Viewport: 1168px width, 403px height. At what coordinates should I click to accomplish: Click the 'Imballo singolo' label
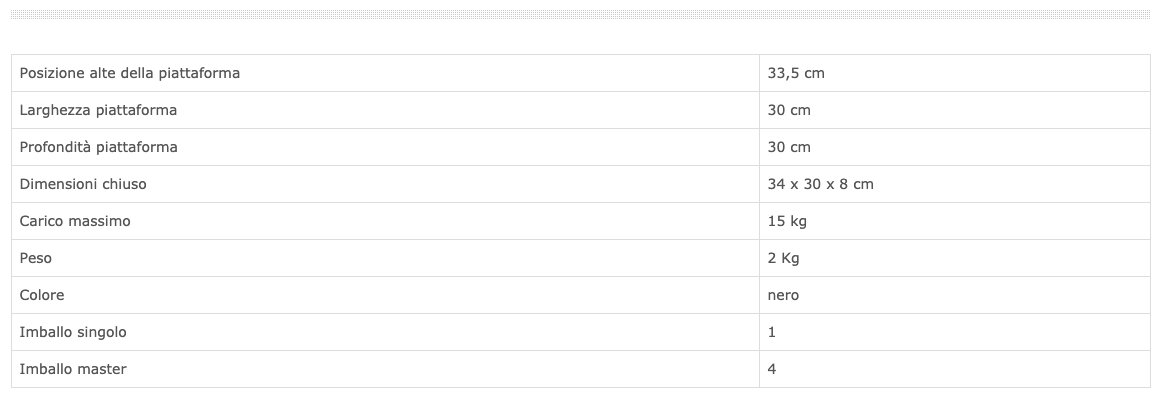[73, 332]
